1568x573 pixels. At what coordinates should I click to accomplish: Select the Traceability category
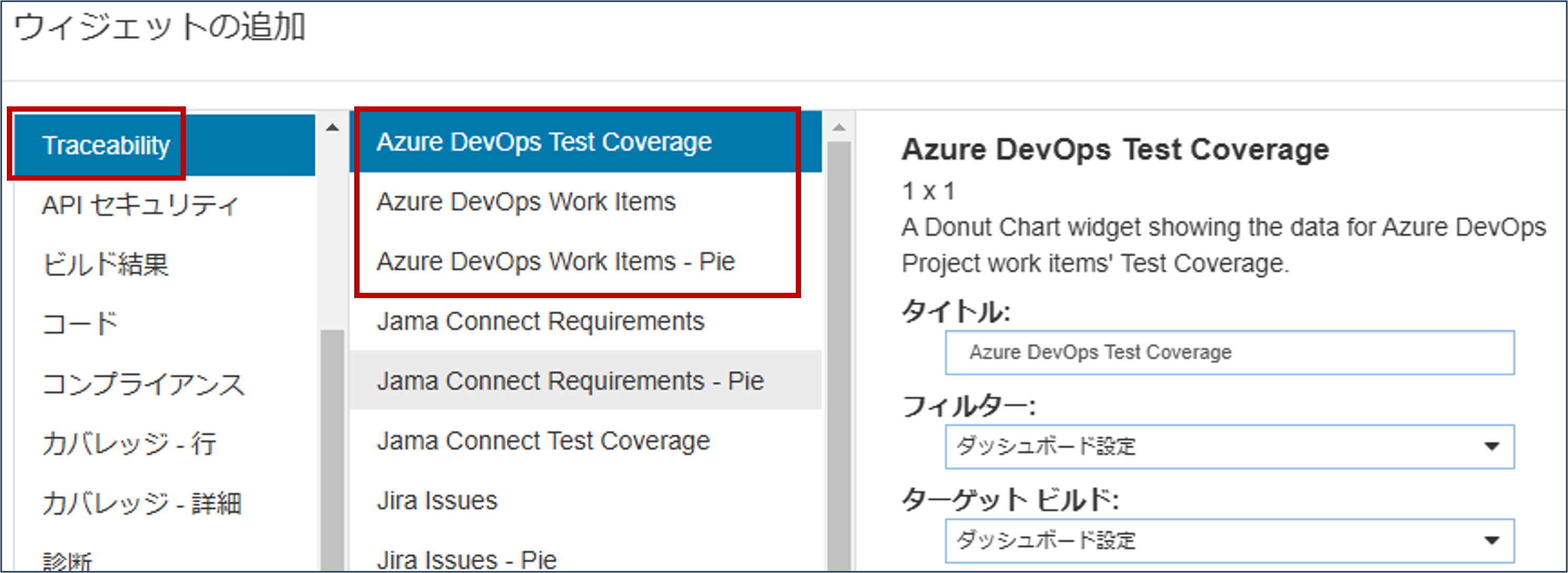pos(106,145)
